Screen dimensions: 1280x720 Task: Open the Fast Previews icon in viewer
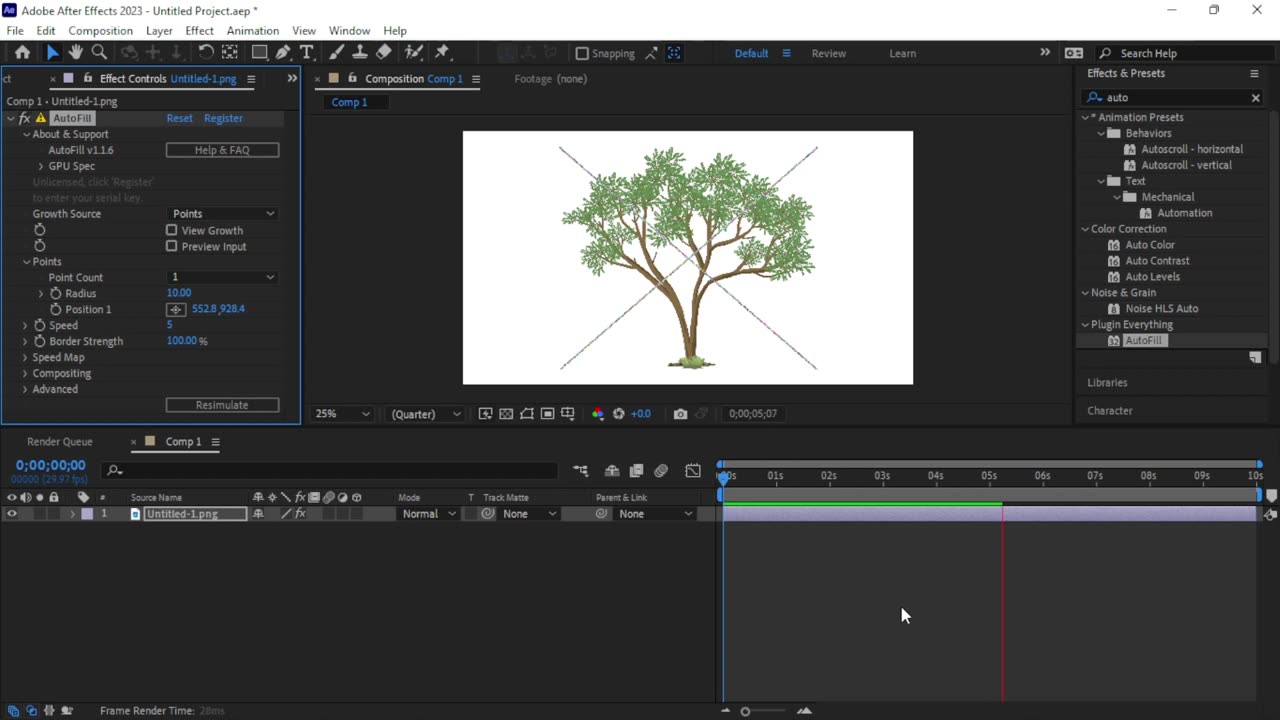(x=485, y=414)
